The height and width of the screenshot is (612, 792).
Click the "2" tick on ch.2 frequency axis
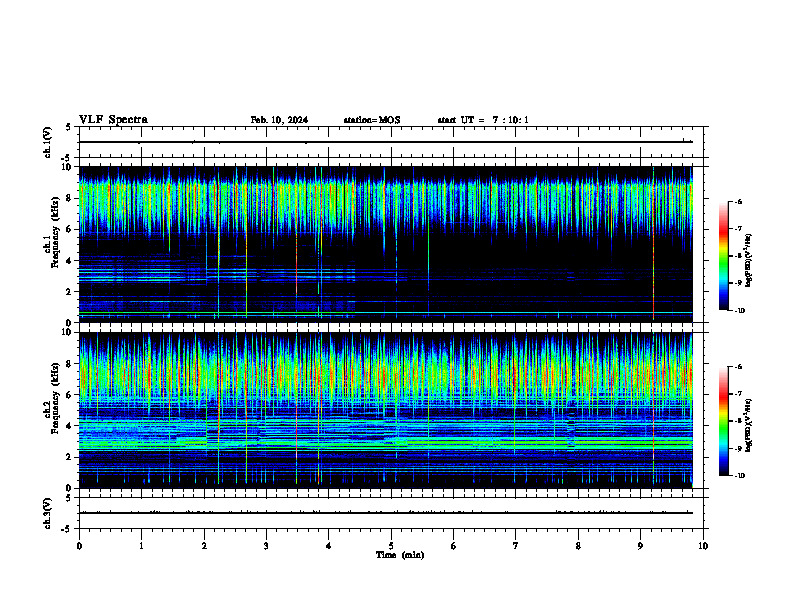coord(70,457)
